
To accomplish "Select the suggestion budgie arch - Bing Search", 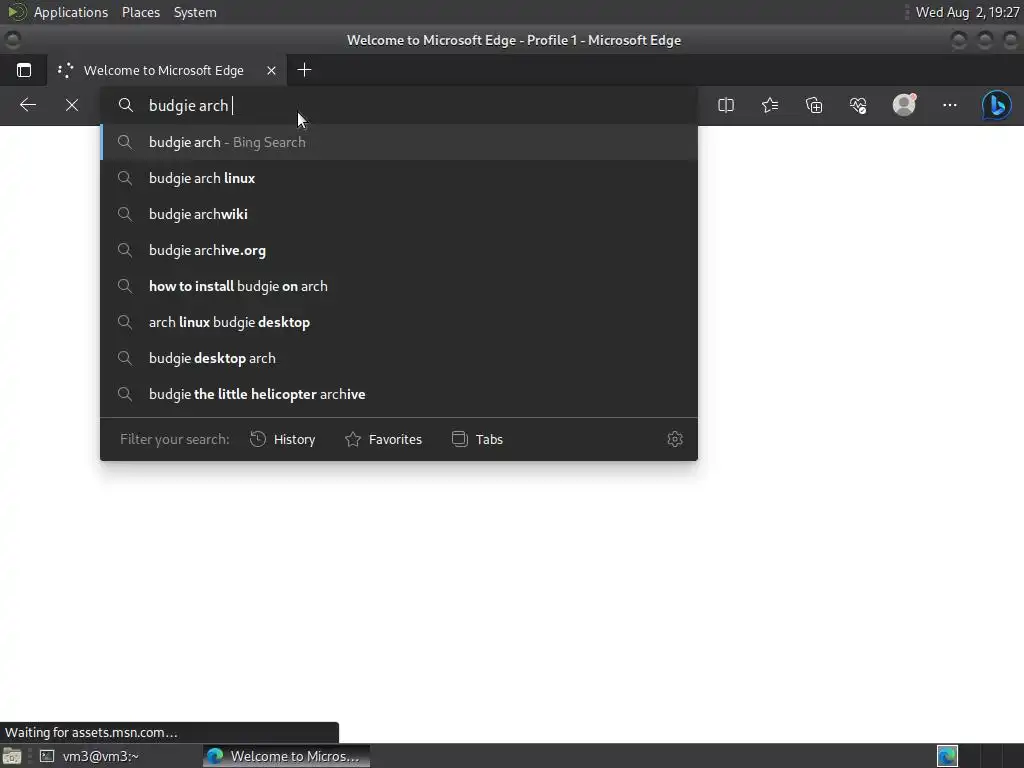I will 399,142.
